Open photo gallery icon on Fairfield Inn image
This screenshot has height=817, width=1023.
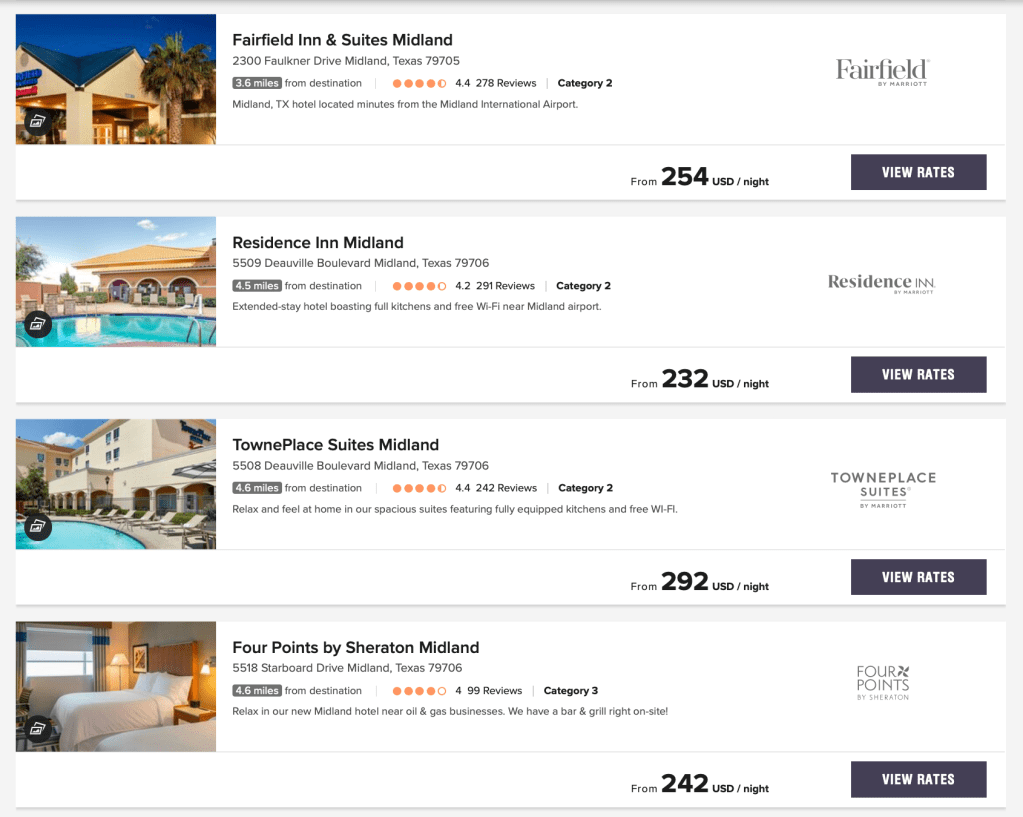pyautogui.click(x=38, y=122)
